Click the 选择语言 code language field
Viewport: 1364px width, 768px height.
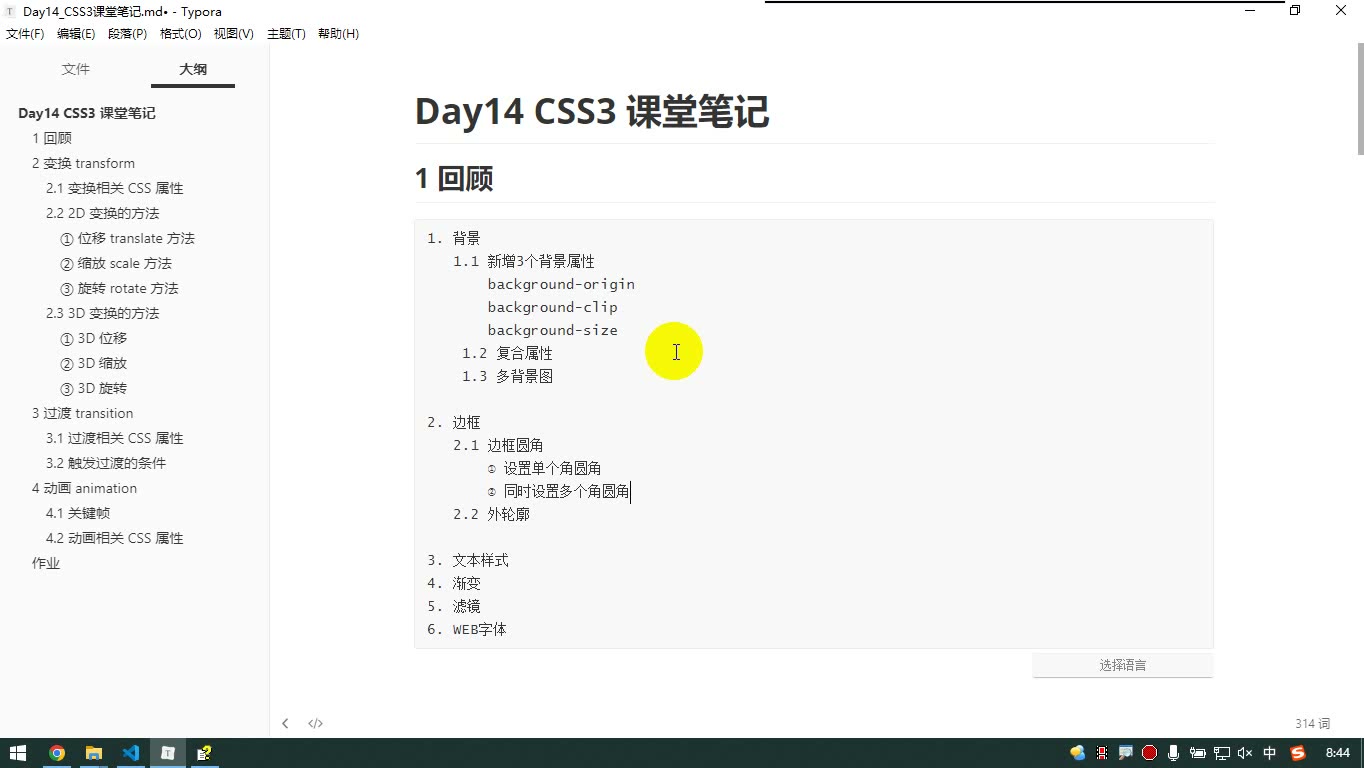click(1123, 665)
